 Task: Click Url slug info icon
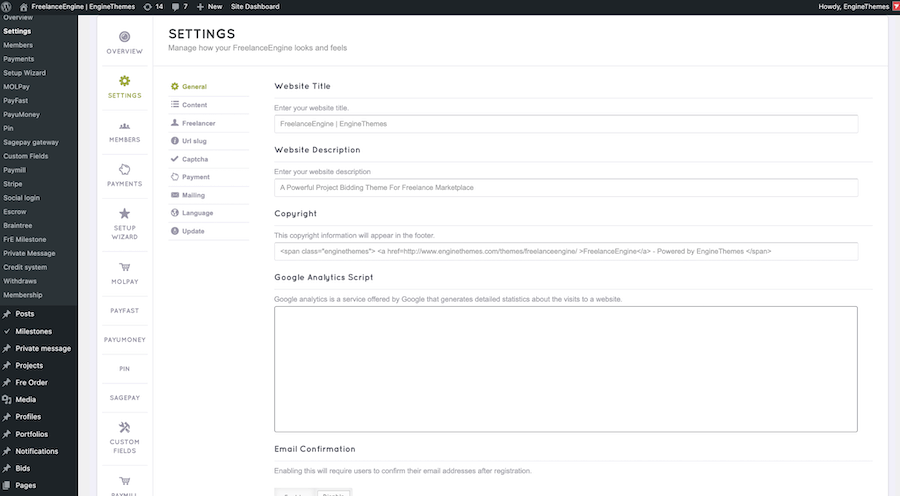click(x=175, y=141)
